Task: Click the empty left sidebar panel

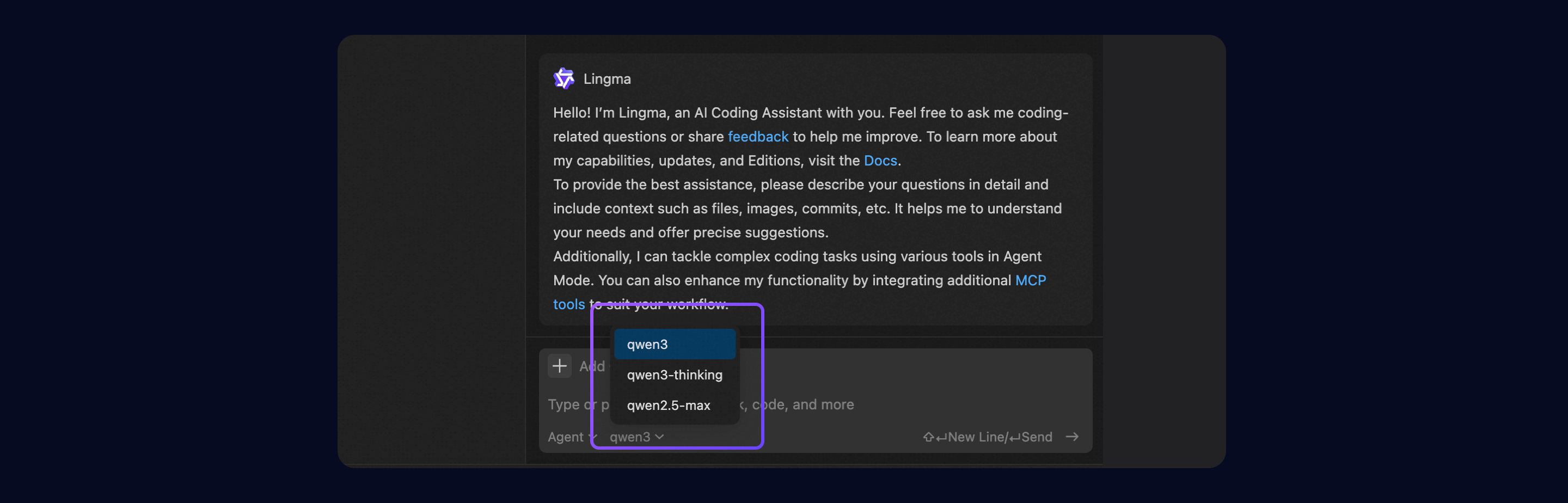Action: 431,243
